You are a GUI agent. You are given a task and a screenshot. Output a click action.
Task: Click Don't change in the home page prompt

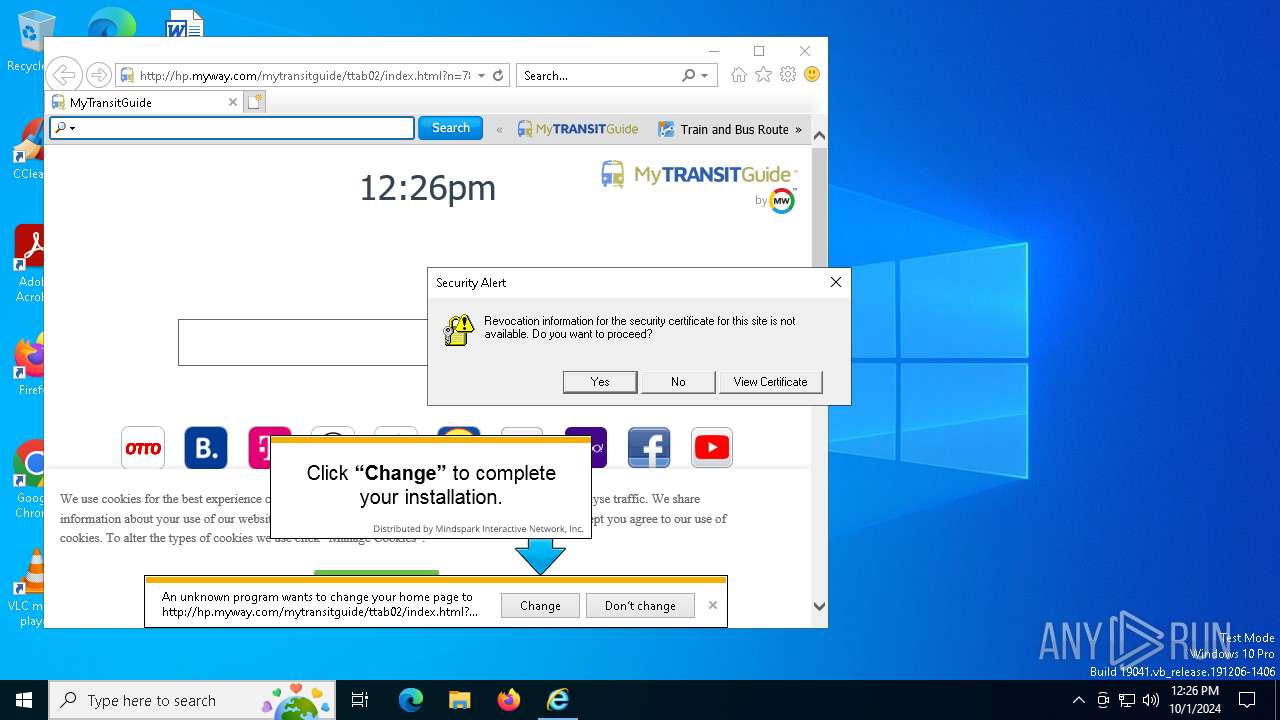tap(640, 606)
